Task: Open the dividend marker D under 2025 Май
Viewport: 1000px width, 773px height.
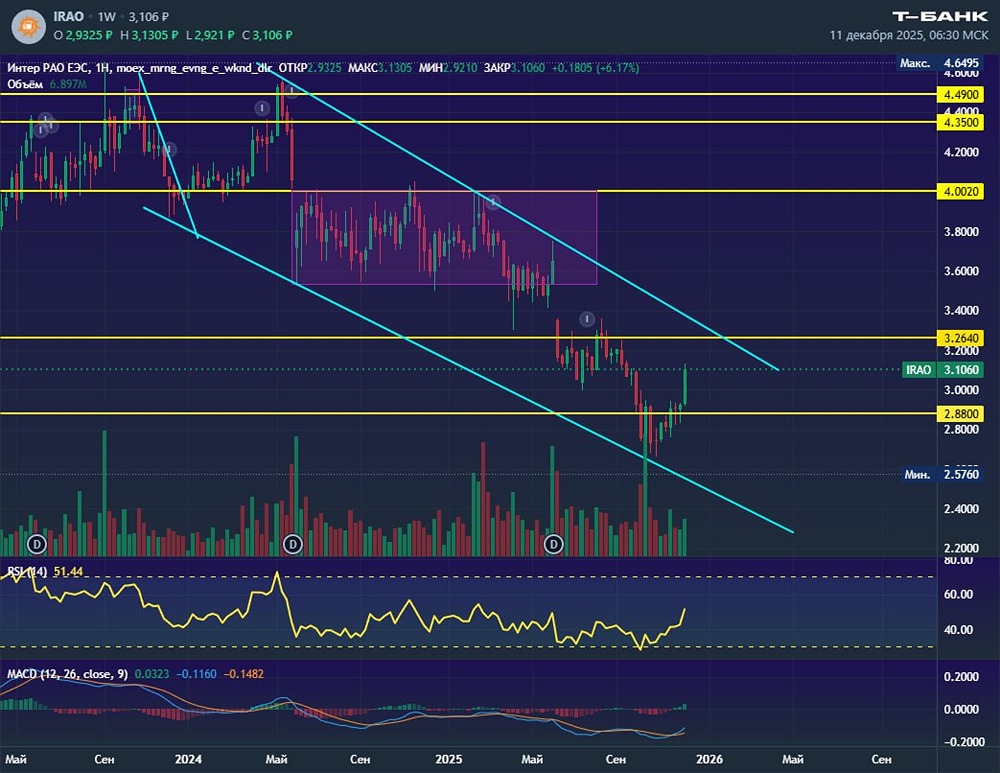Action: pos(554,544)
